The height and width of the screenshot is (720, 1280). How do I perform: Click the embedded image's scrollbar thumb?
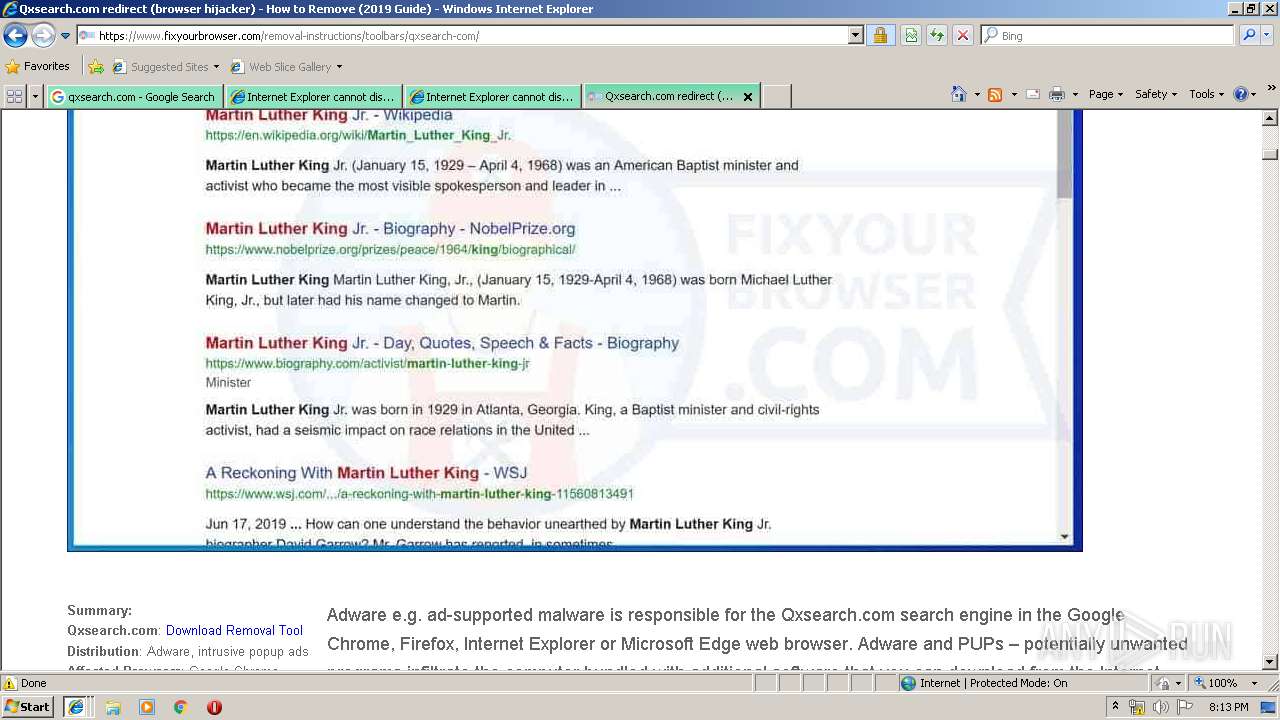click(x=1064, y=155)
